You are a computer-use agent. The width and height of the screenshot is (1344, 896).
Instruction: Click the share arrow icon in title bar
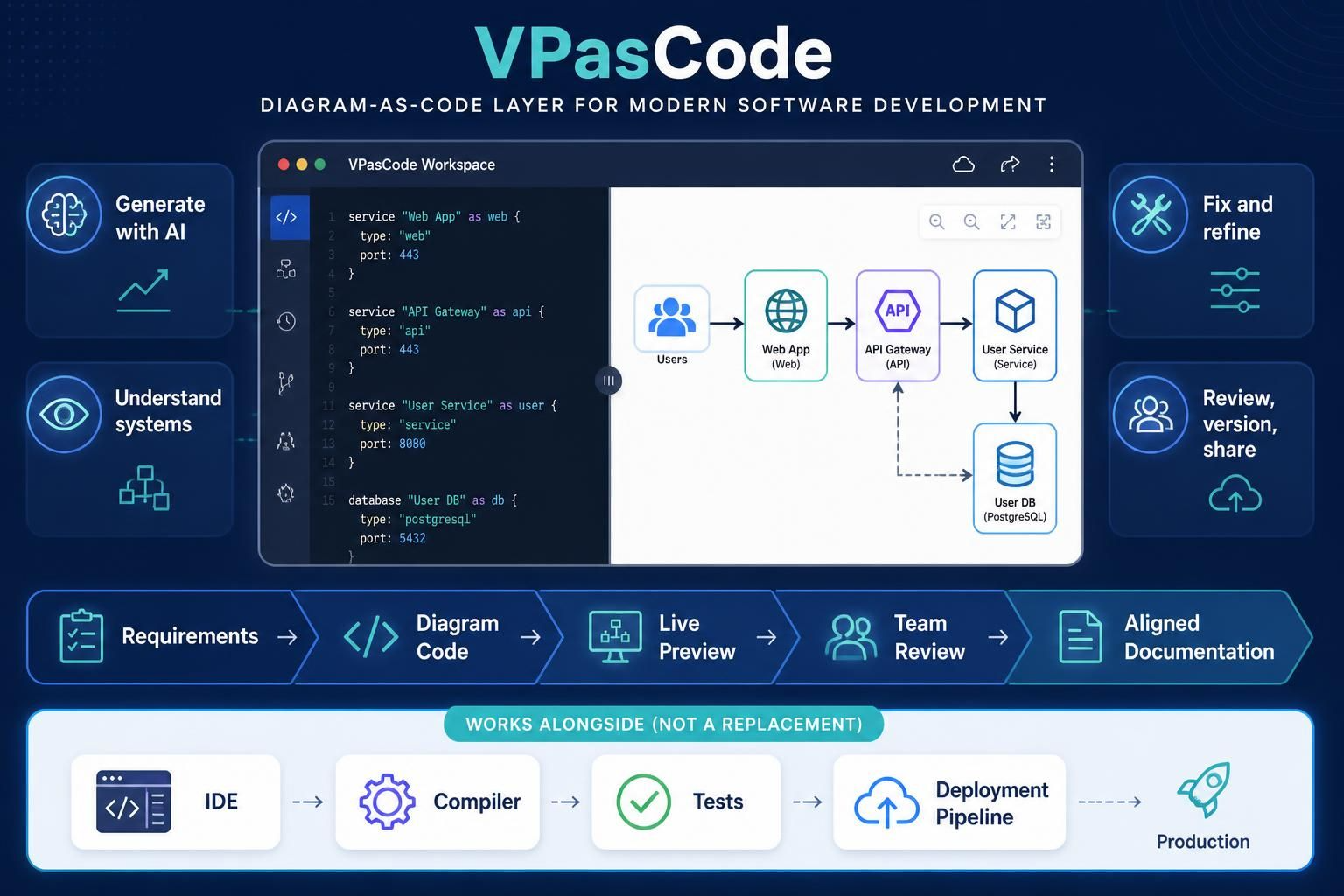click(1010, 164)
